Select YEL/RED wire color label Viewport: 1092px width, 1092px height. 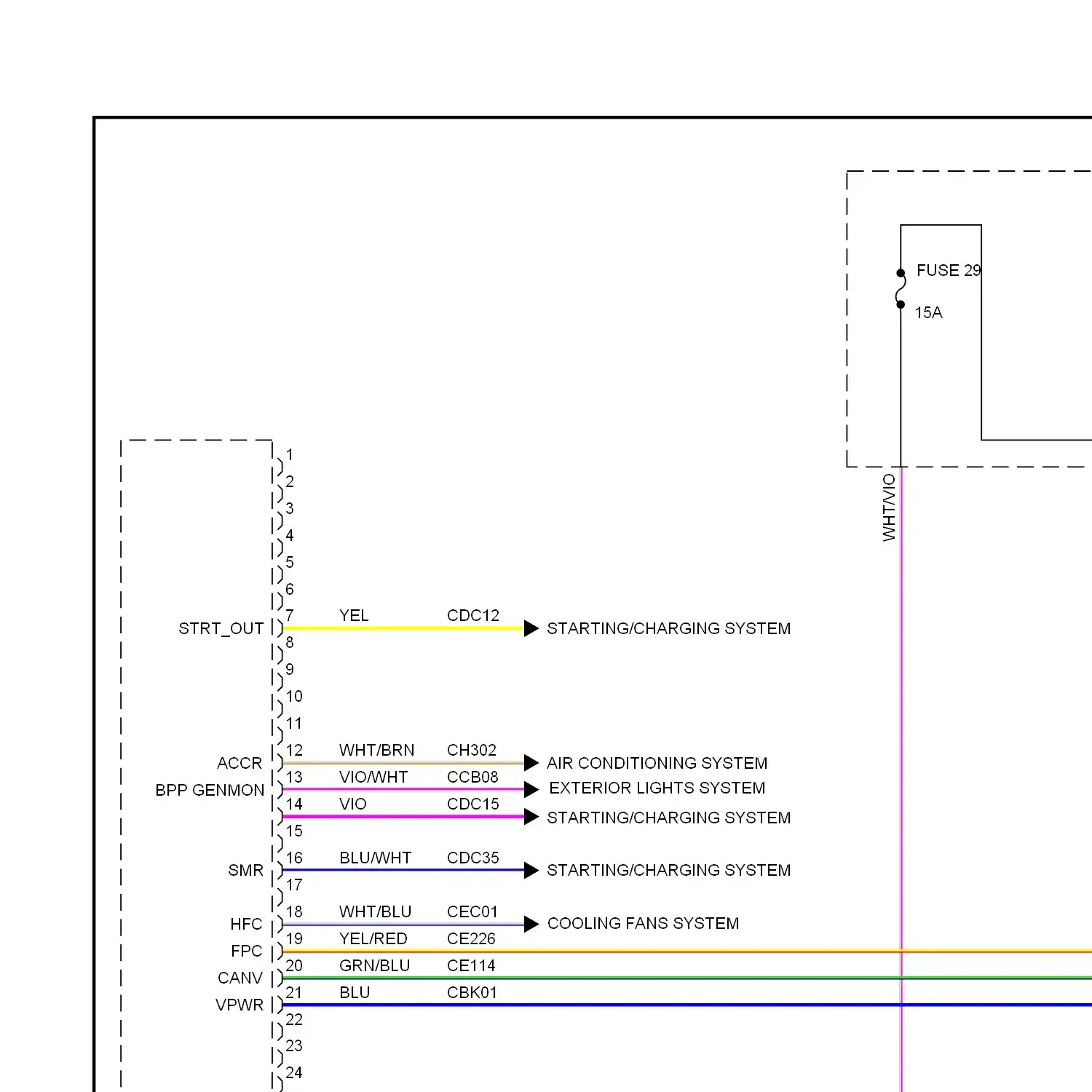coord(373,938)
